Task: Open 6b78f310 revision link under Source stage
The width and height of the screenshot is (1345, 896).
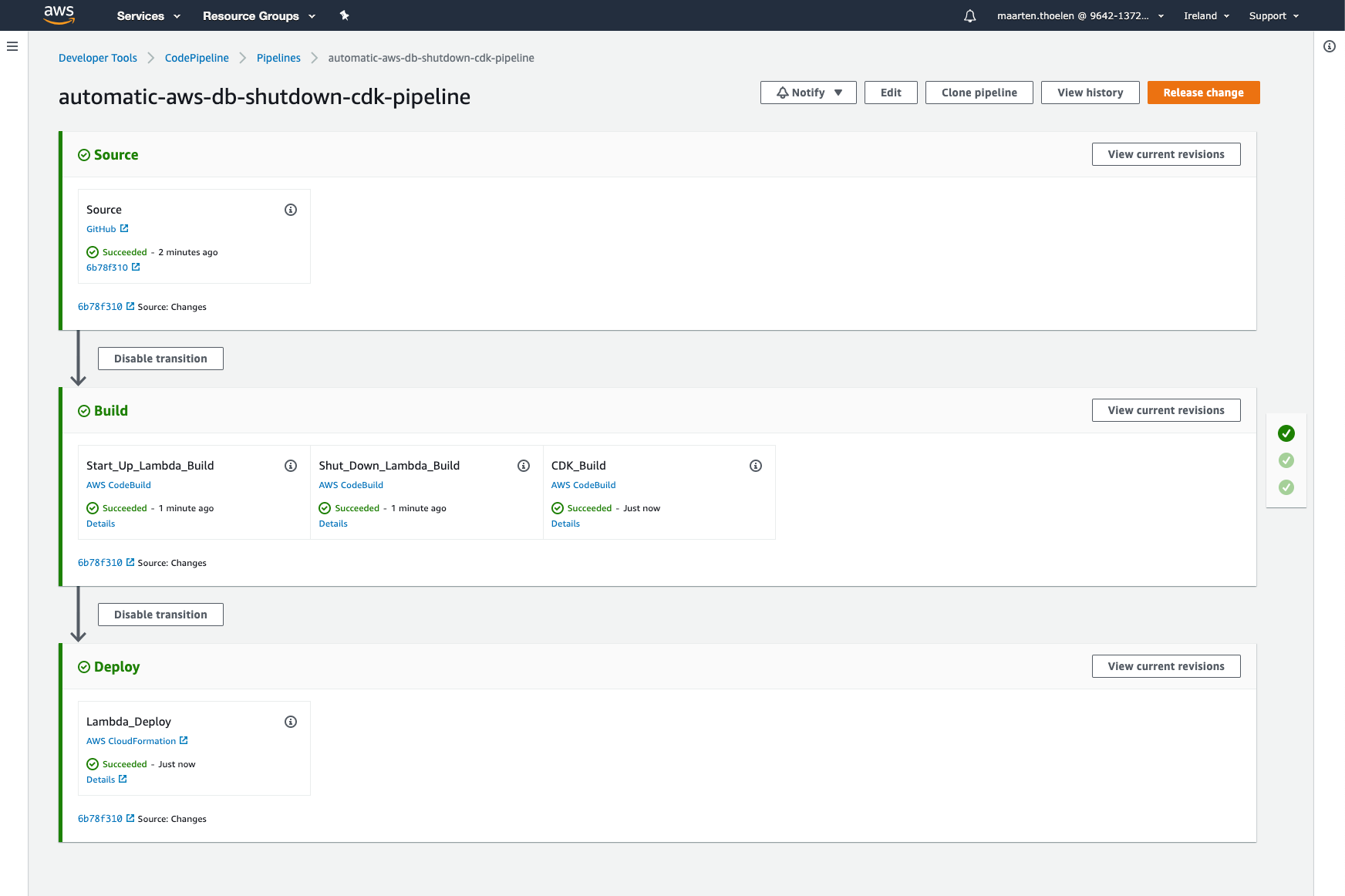Action: tap(100, 307)
